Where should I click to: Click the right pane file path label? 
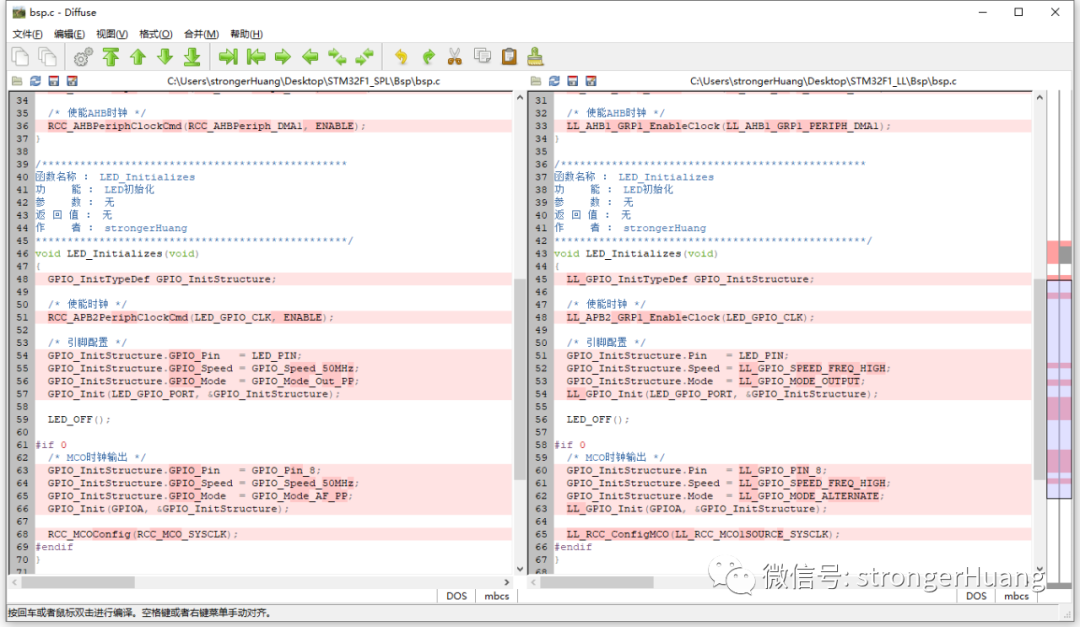823,81
